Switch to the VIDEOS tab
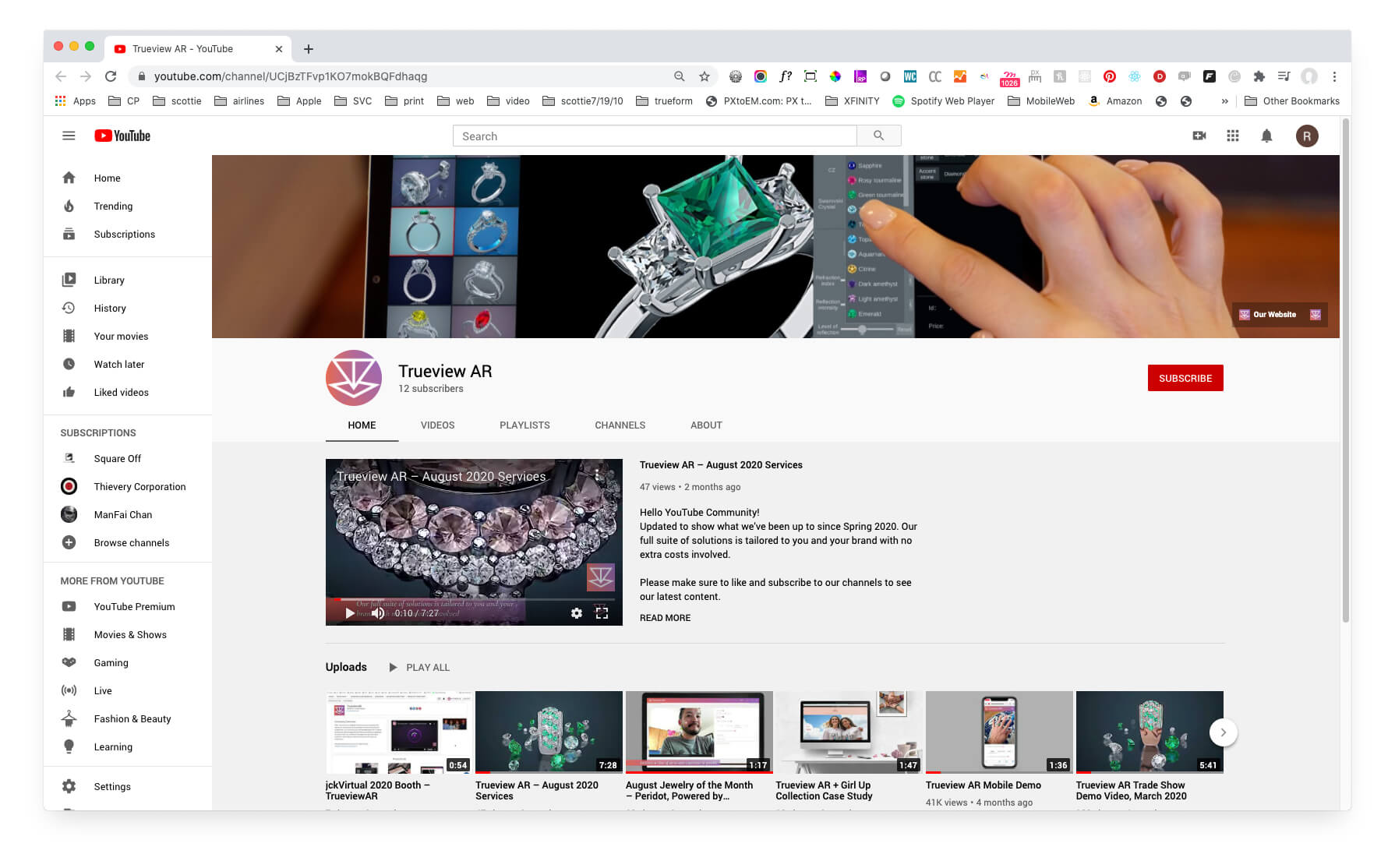Viewport: 1395px width, 868px height. (437, 425)
